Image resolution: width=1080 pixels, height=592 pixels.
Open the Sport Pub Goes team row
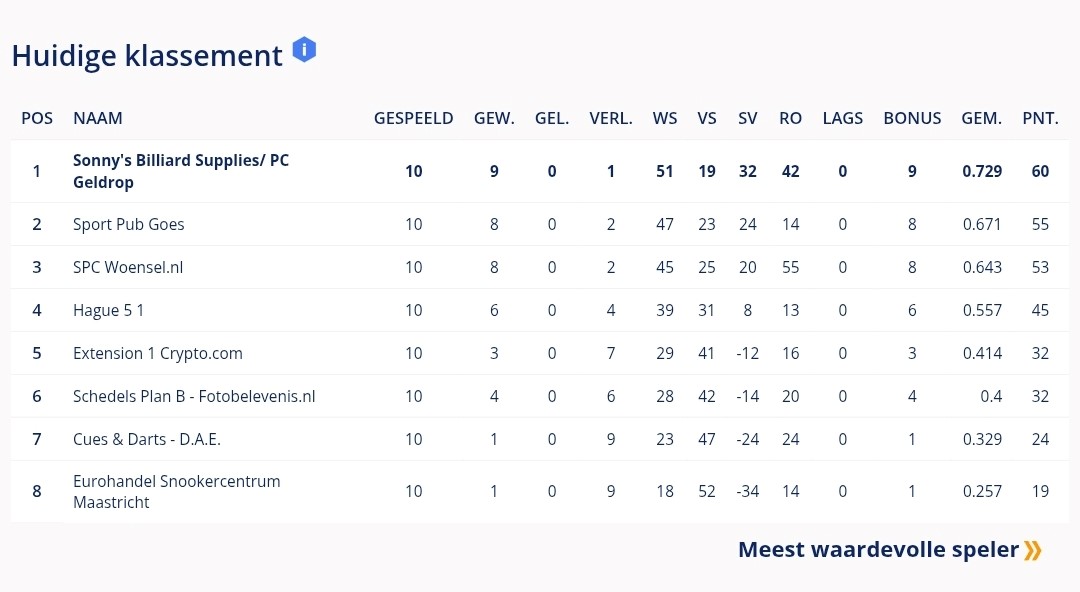click(539, 224)
